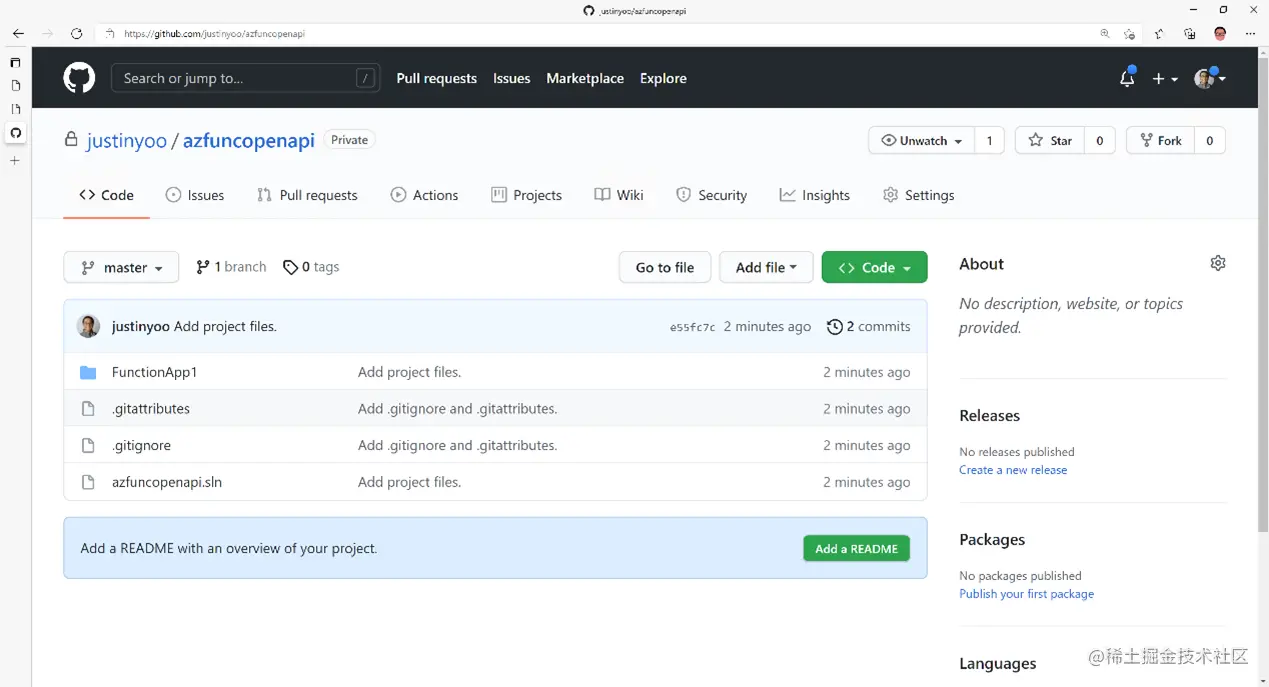Expand the master branch selector

tap(121, 267)
